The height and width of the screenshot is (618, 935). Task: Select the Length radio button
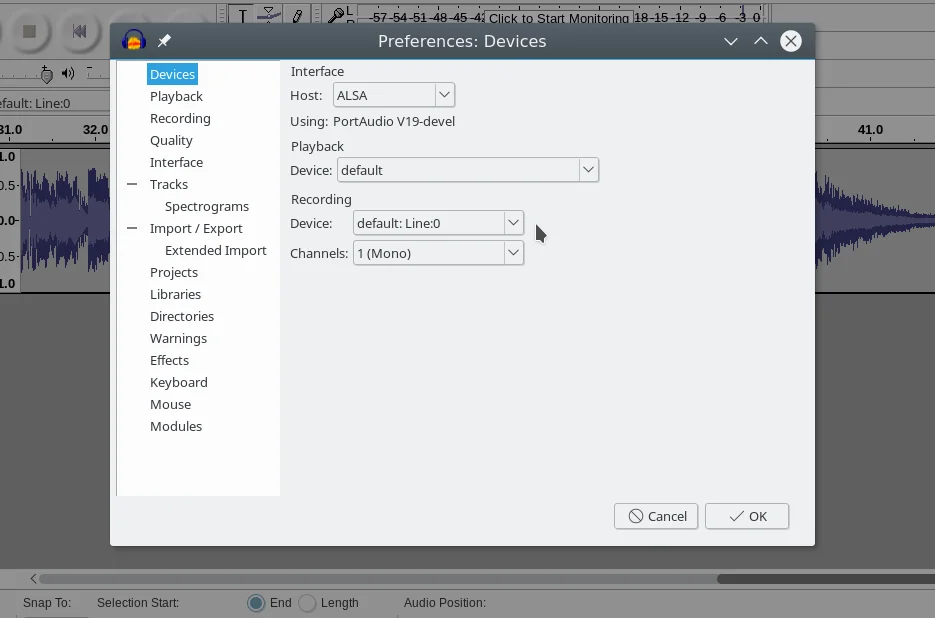(307, 603)
